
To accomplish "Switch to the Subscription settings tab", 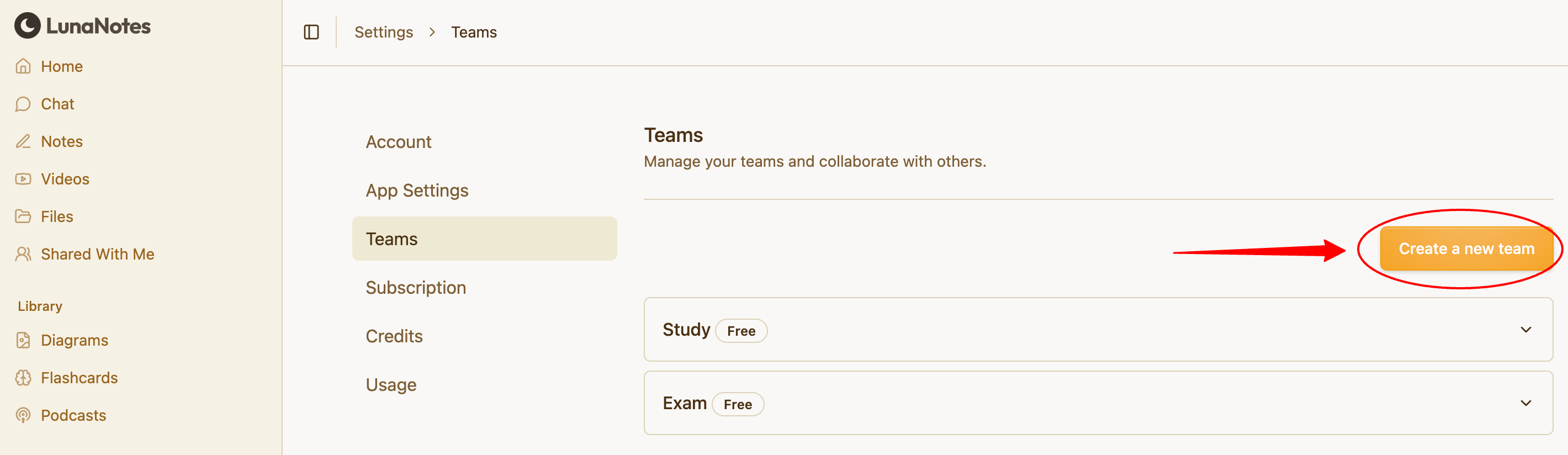I will (x=416, y=288).
